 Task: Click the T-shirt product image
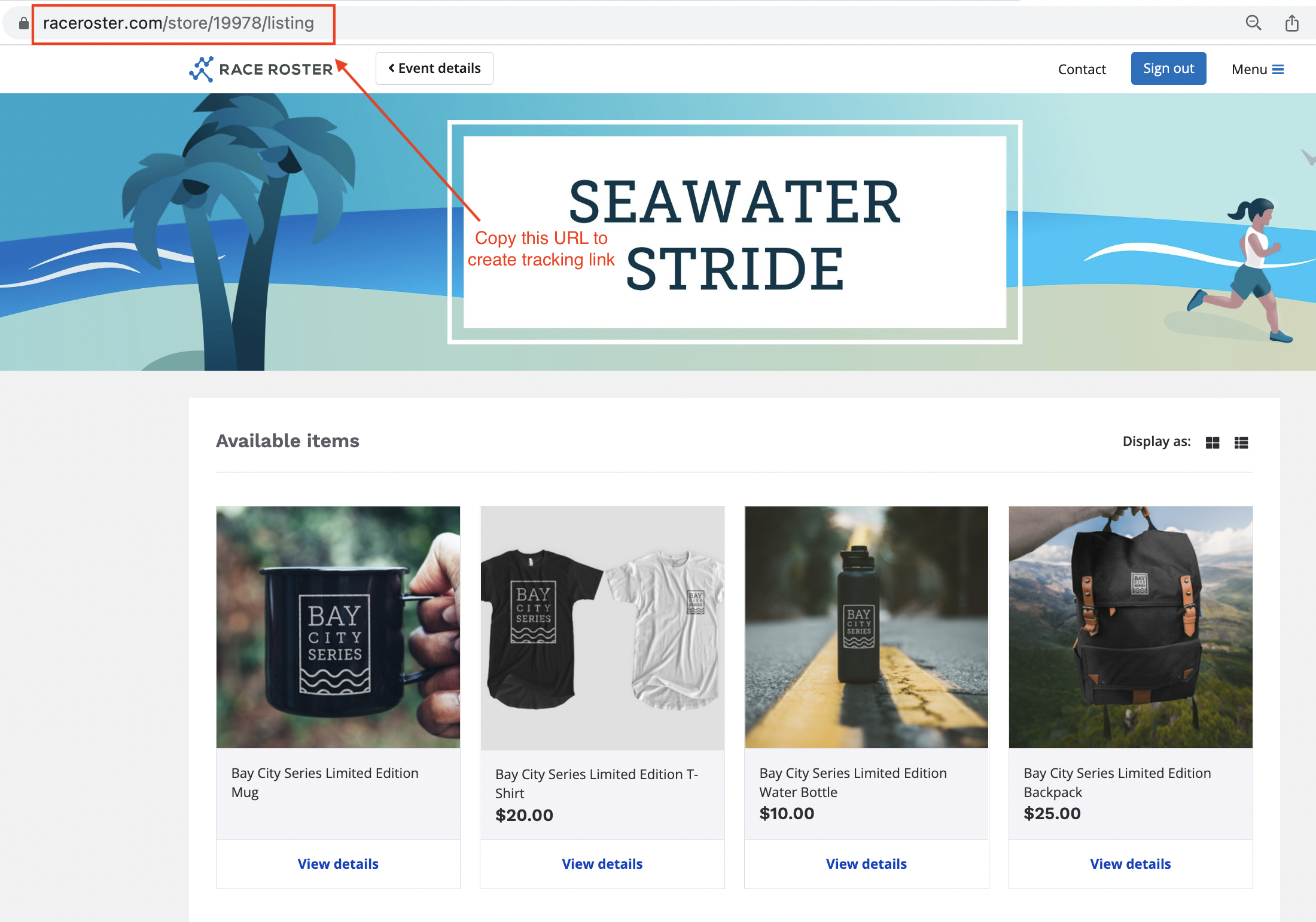[602, 627]
